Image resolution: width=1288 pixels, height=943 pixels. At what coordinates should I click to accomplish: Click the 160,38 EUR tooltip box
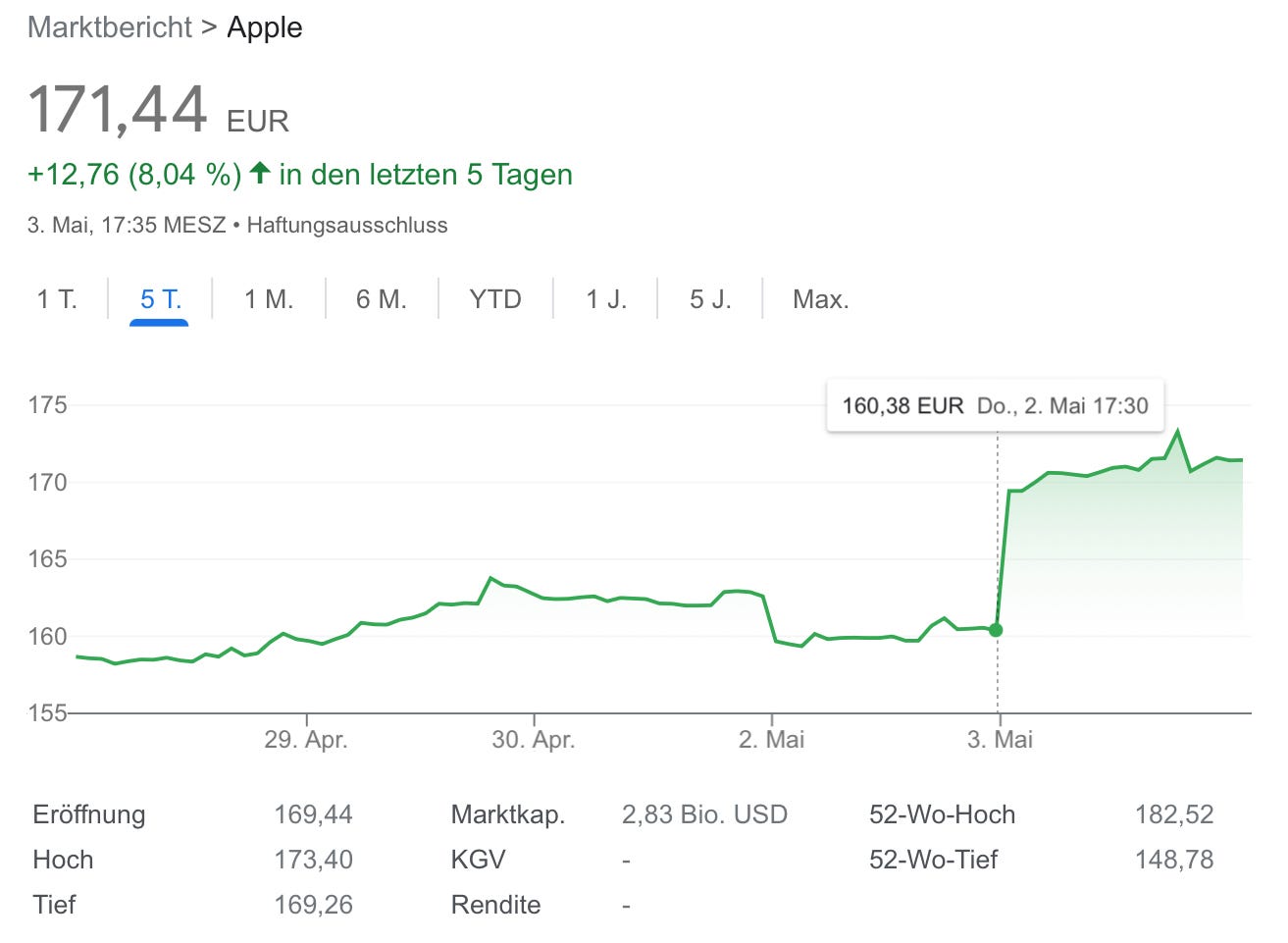coord(996,405)
